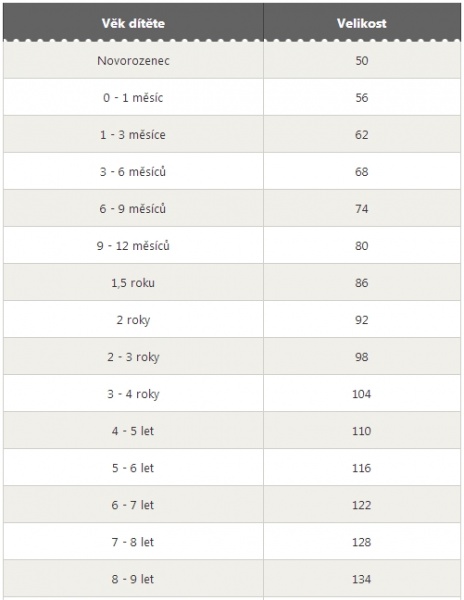Click size value 80
Viewport: 464px width, 600px height.
coord(361,246)
